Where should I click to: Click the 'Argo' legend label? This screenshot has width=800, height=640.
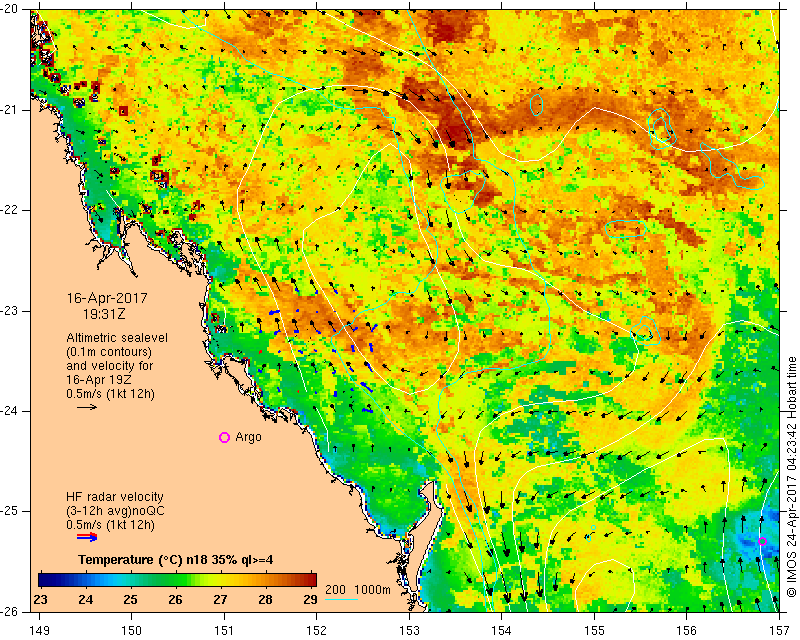pyautogui.click(x=248, y=437)
